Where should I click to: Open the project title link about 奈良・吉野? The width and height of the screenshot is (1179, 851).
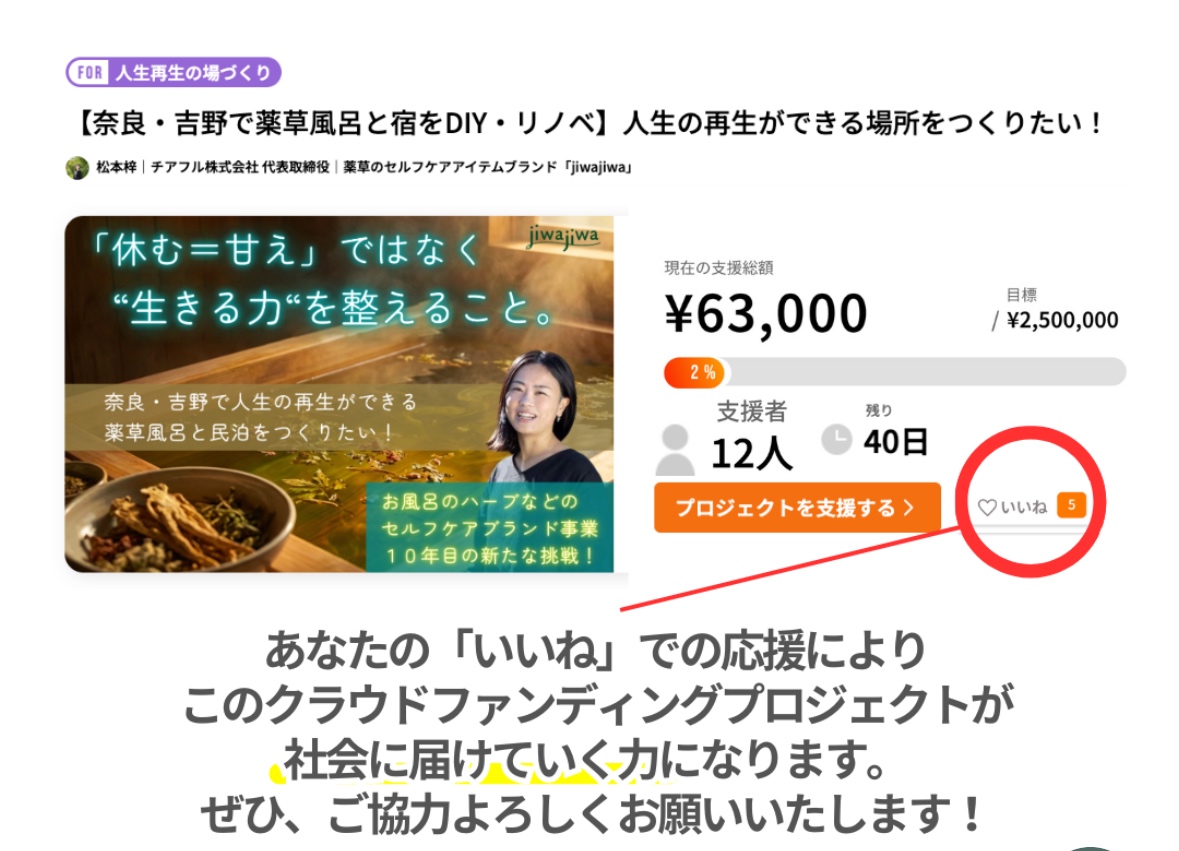tap(589, 123)
